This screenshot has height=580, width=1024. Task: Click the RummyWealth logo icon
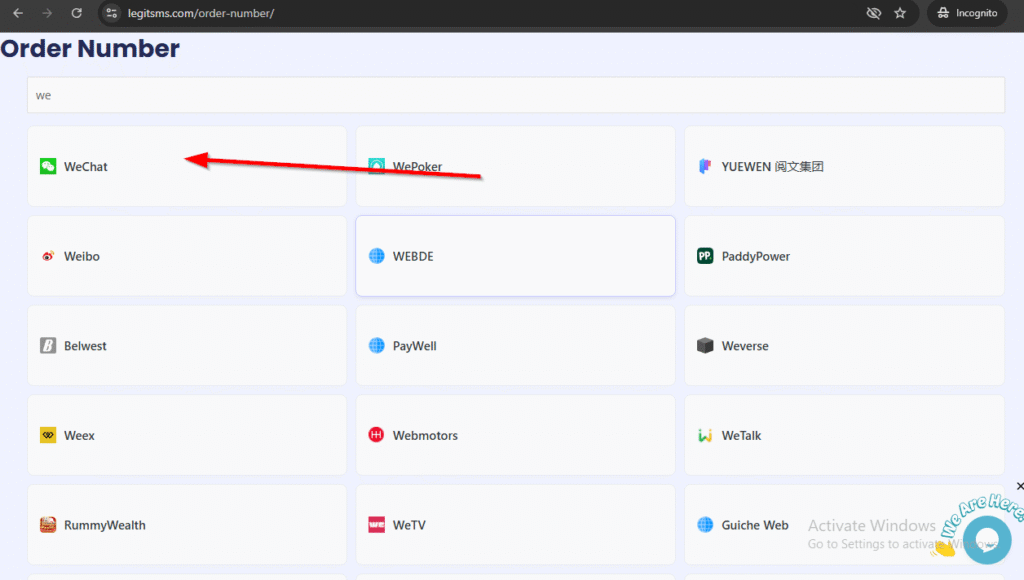[x=48, y=525]
